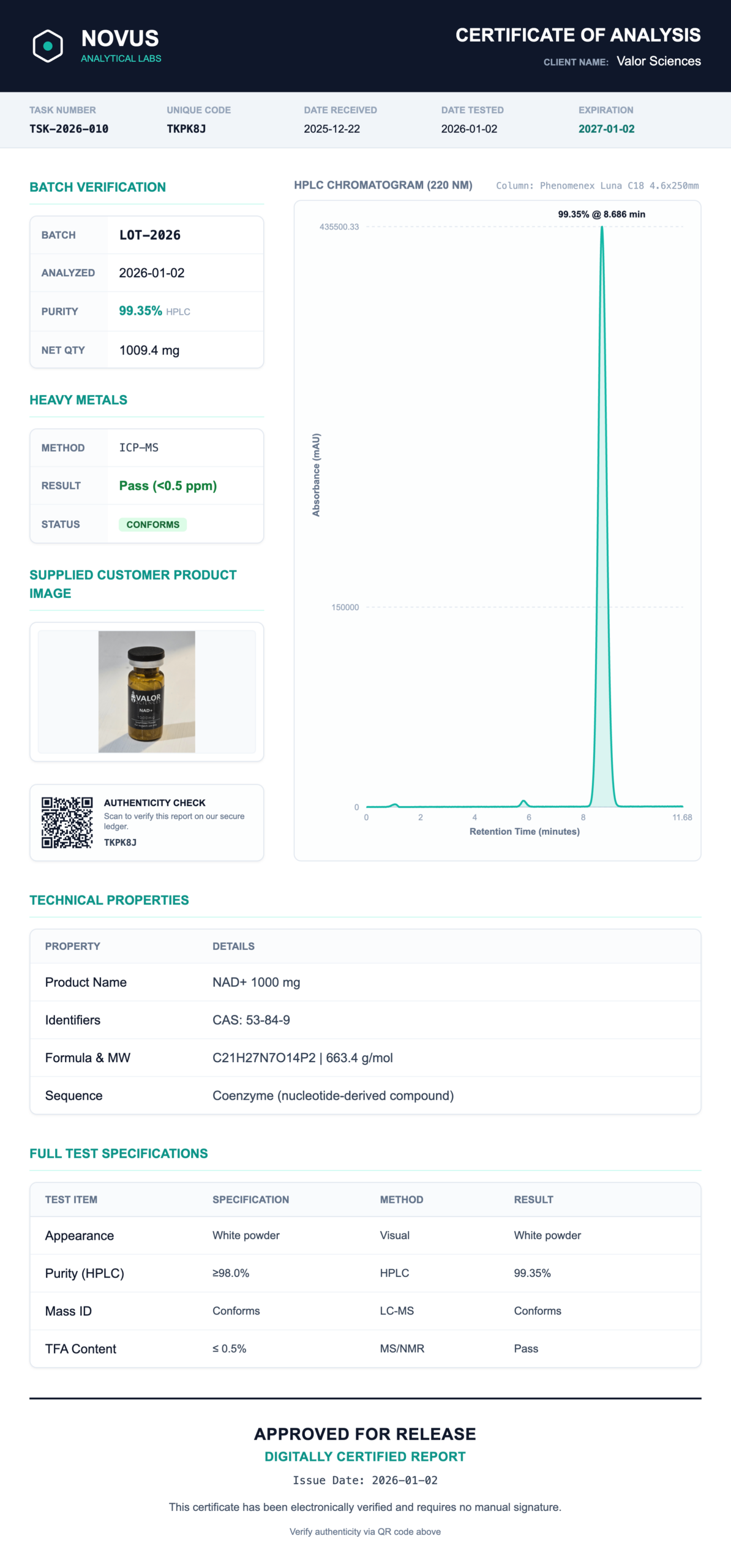Click the analyzed date in Batch Verification

152,273
